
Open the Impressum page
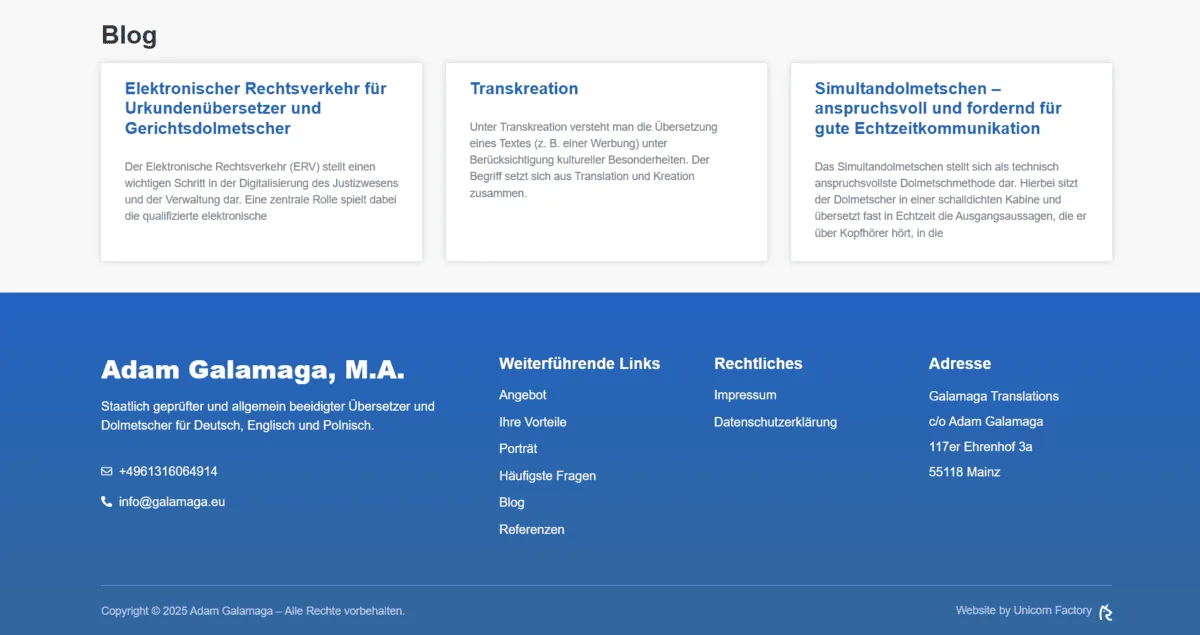pos(745,395)
